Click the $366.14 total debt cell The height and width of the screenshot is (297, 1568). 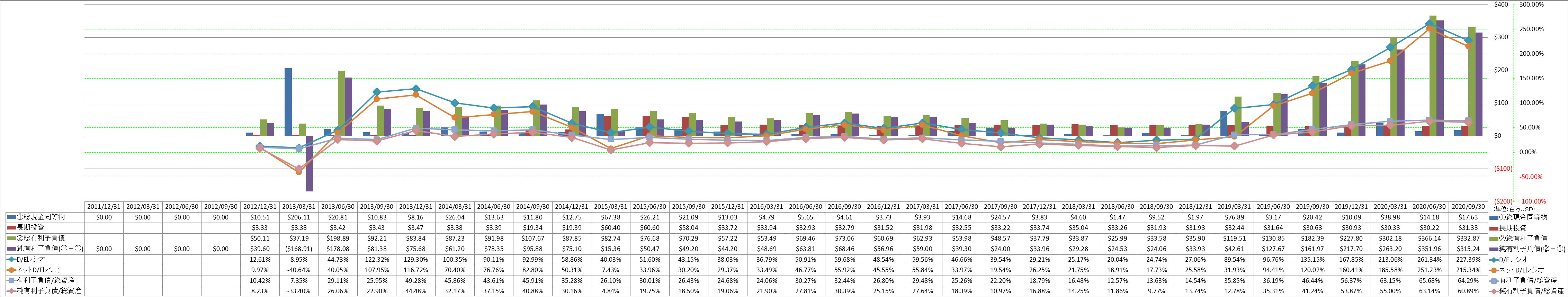1428,238
